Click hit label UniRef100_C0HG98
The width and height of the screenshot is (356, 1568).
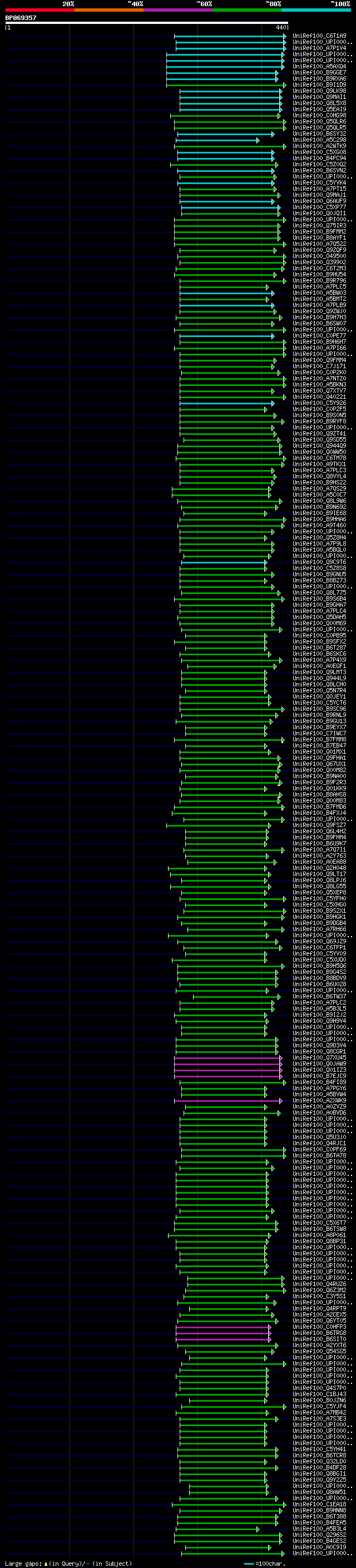click(319, 116)
